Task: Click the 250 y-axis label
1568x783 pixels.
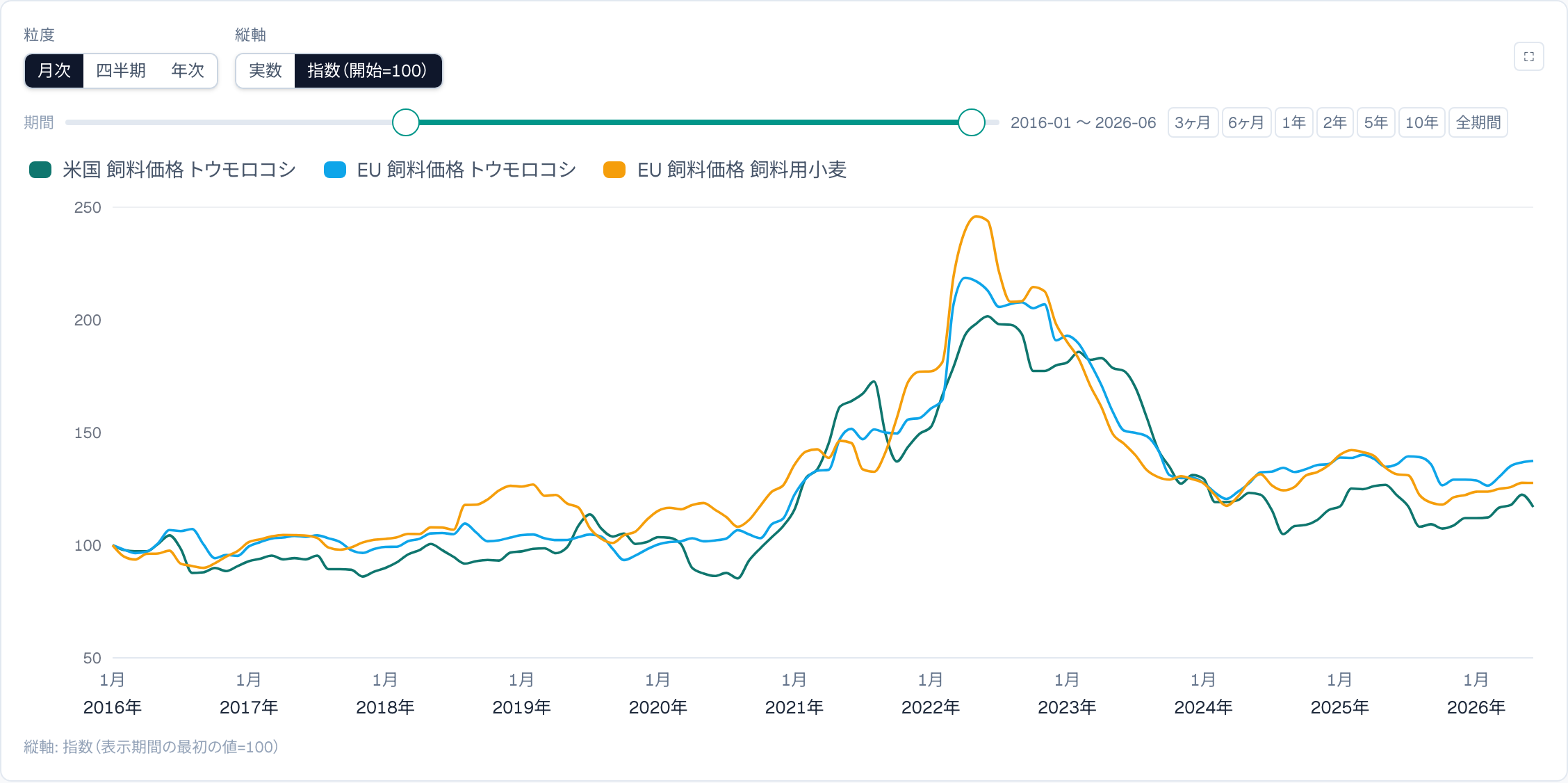Action: (x=88, y=207)
